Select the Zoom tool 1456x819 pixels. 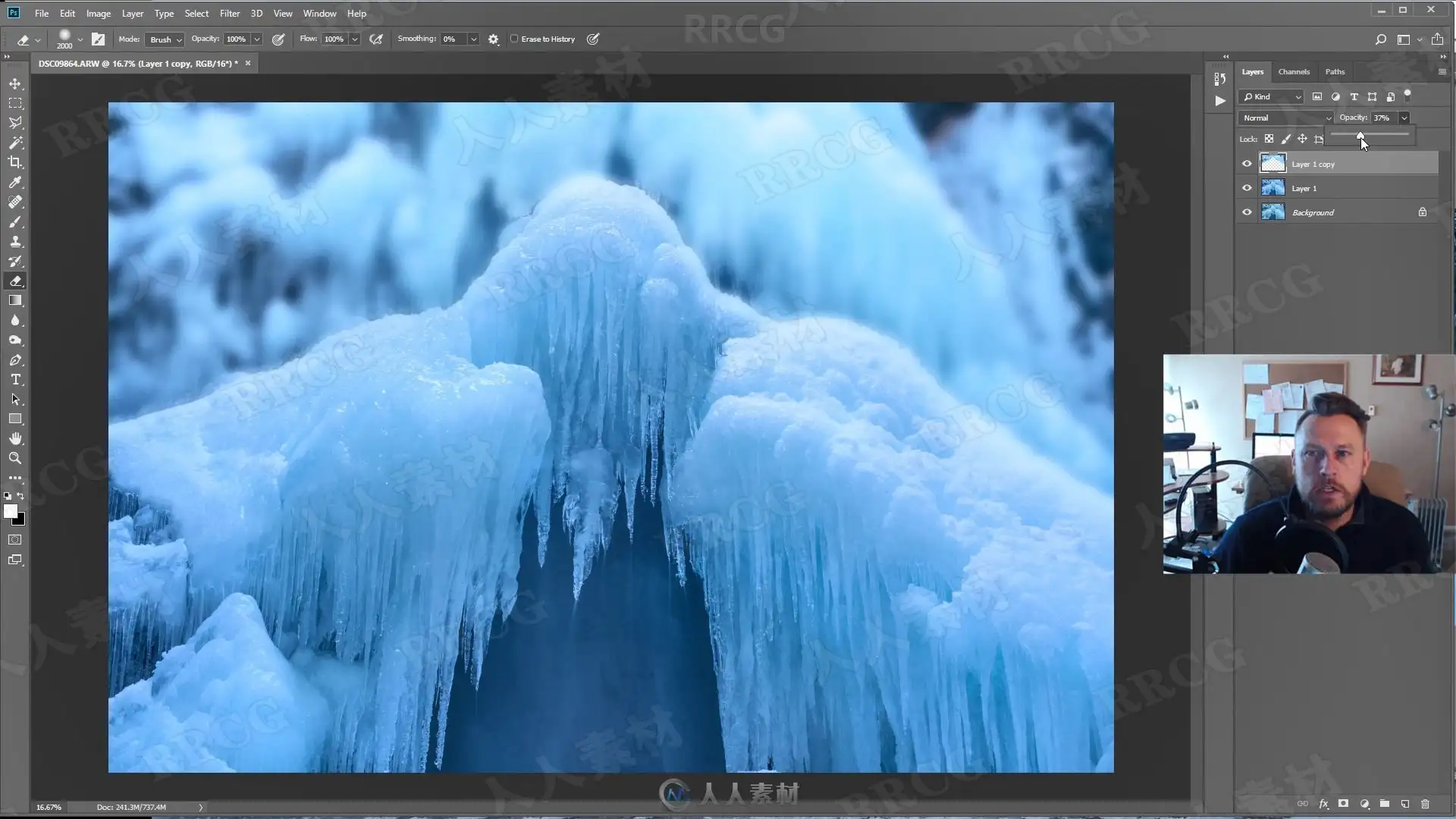tap(15, 458)
